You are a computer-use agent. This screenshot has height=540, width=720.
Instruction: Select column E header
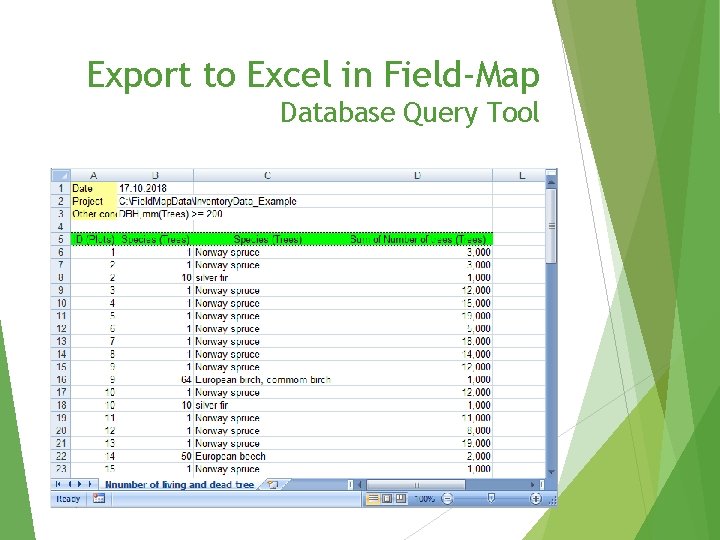click(x=521, y=175)
